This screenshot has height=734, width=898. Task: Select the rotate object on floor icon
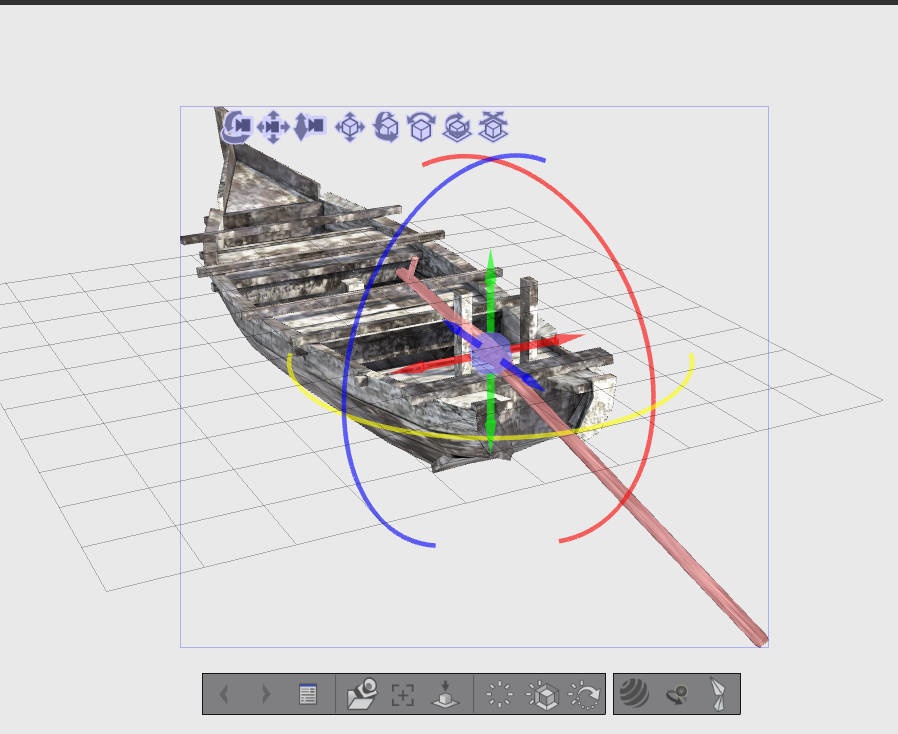coord(457,127)
